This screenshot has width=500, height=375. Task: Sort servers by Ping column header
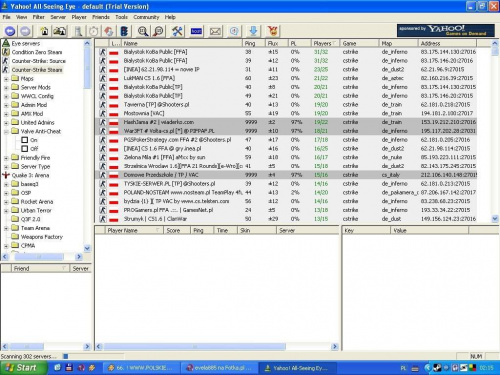[x=254, y=43]
